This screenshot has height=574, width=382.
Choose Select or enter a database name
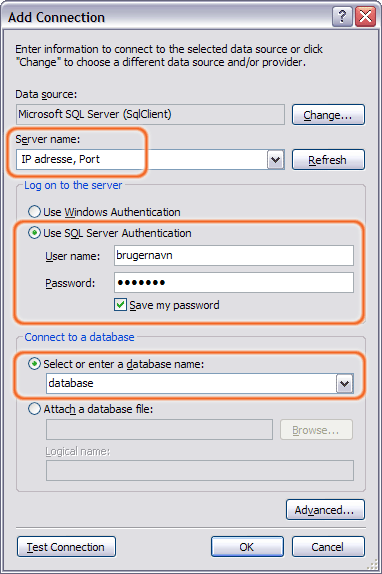[x=34, y=364]
